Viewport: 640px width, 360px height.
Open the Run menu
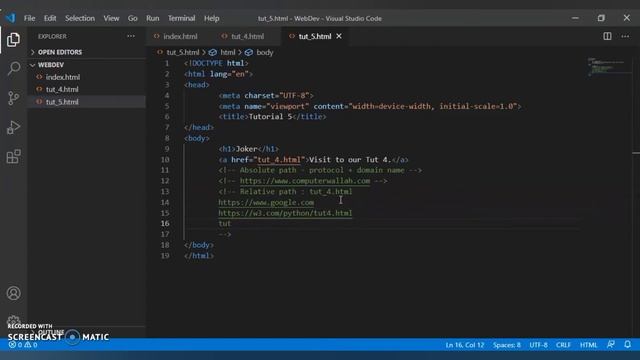pyautogui.click(x=153, y=18)
